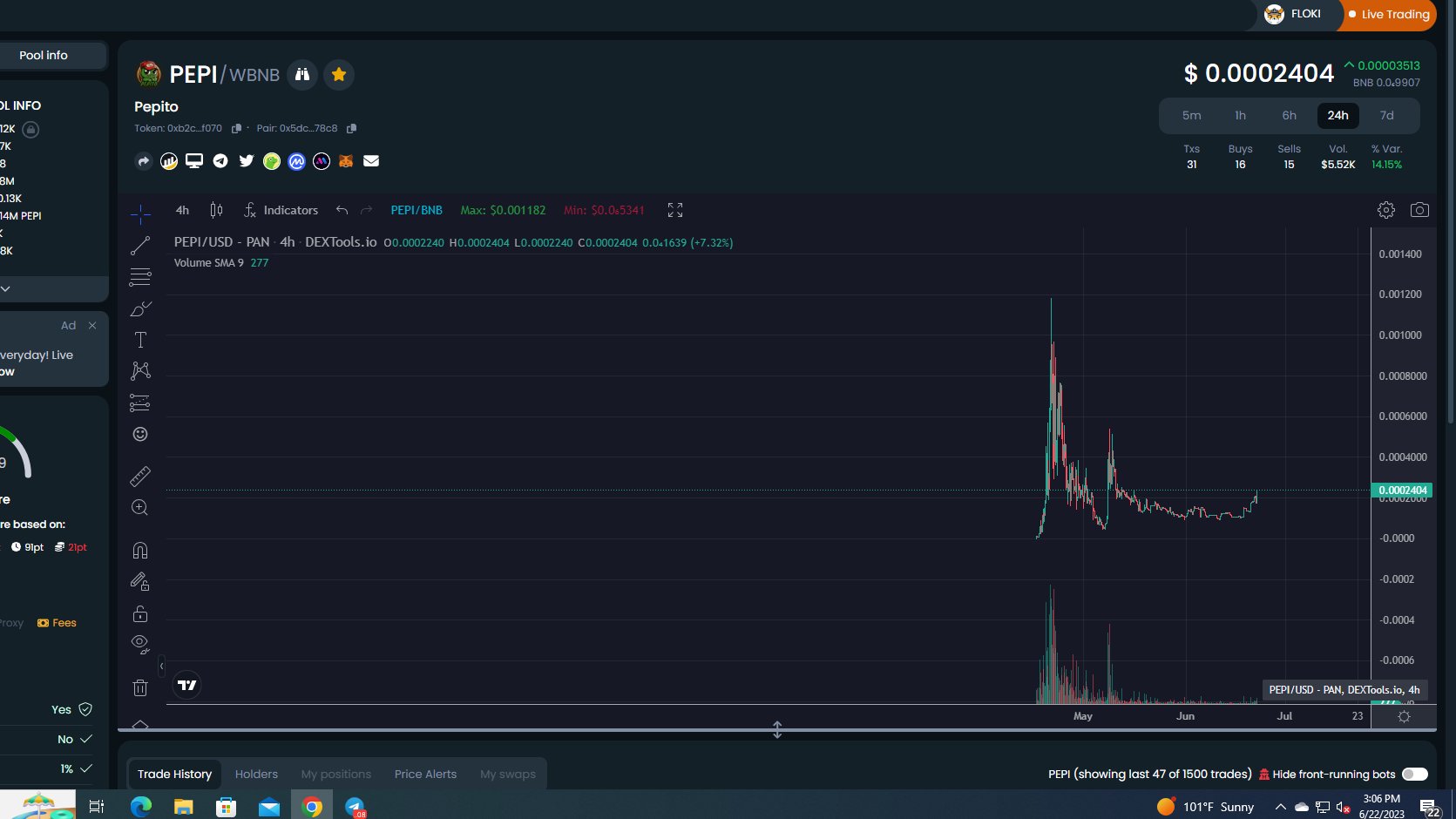Image resolution: width=1456 pixels, height=819 pixels.
Task: Expand the pool info chevron
Action: pos(5,288)
